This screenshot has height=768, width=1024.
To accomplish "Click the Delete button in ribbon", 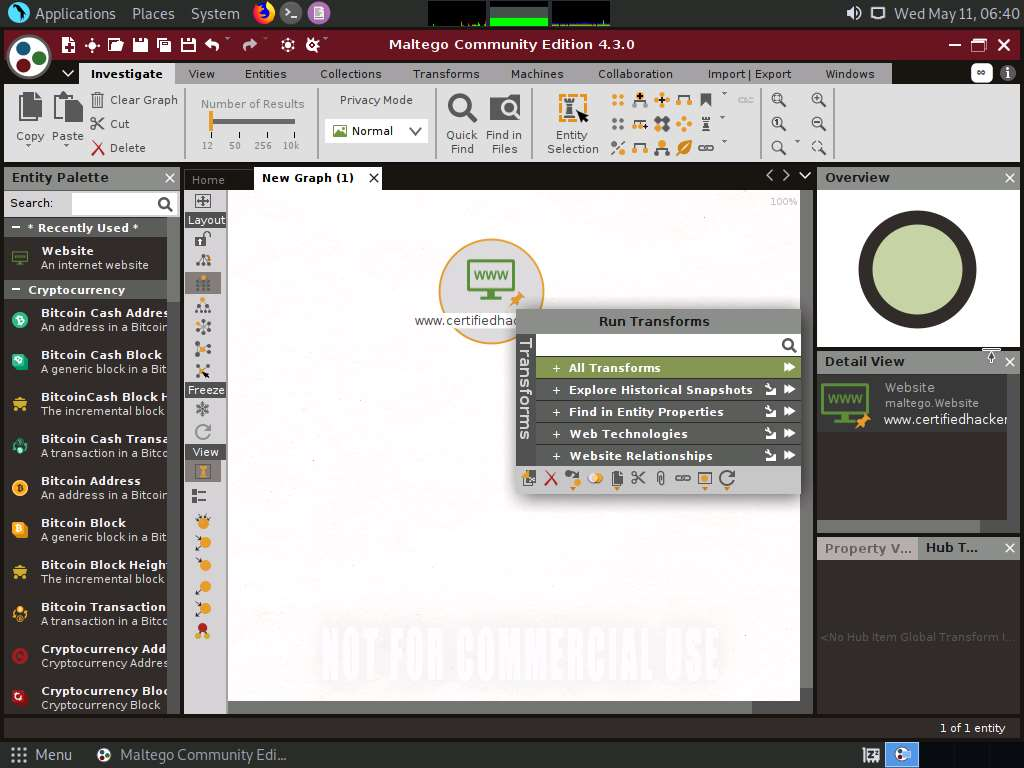I will pyautogui.click(x=118, y=148).
